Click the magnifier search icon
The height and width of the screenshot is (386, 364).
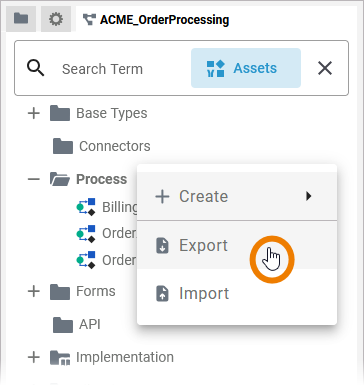(x=36, y=68)
